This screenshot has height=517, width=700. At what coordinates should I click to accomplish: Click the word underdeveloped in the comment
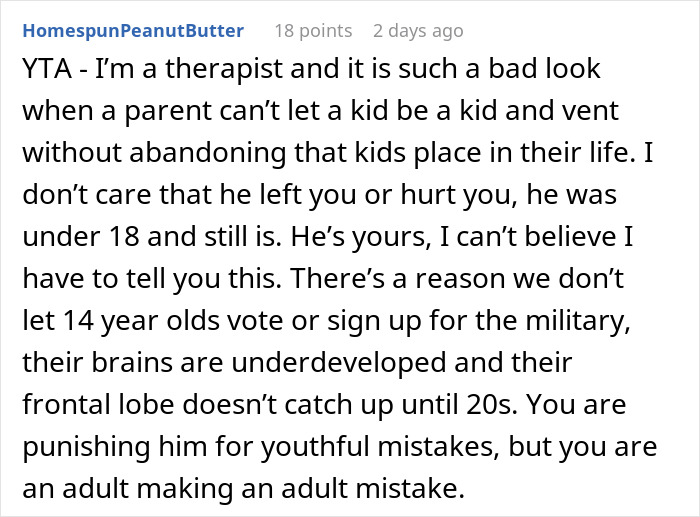338,362
